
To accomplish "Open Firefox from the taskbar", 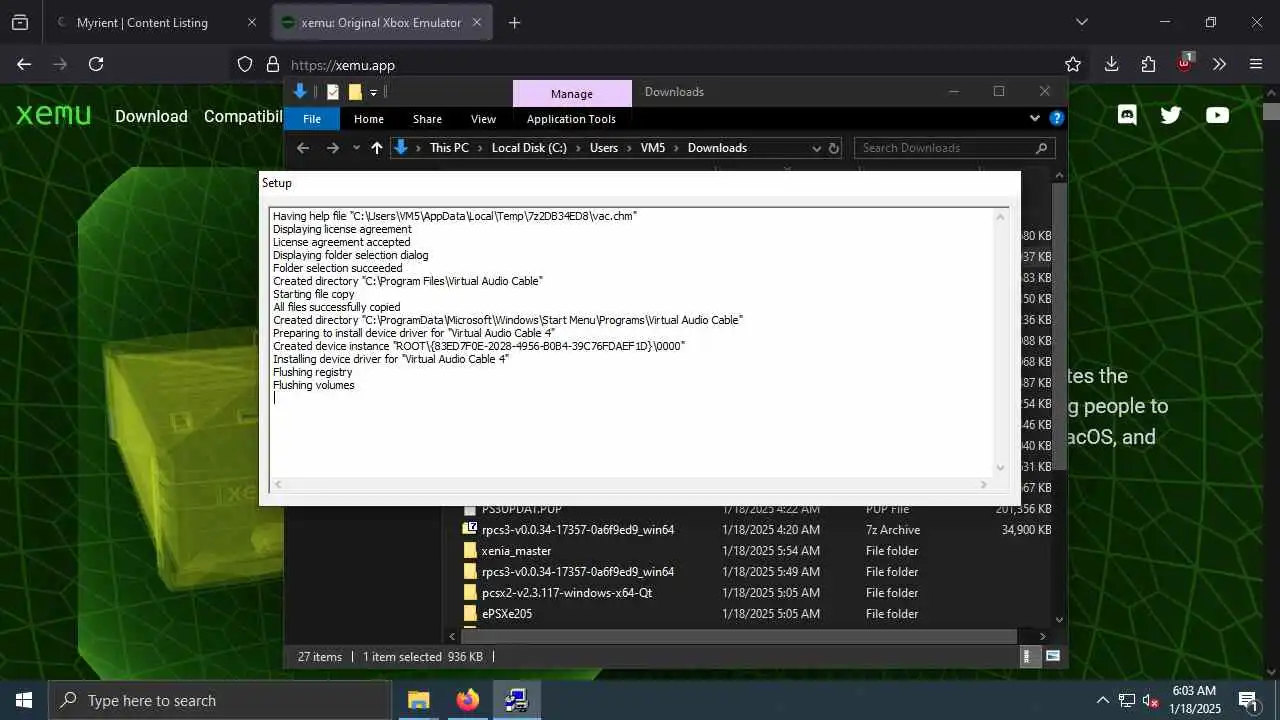I will pyautogui.click(x=467, y=700).
